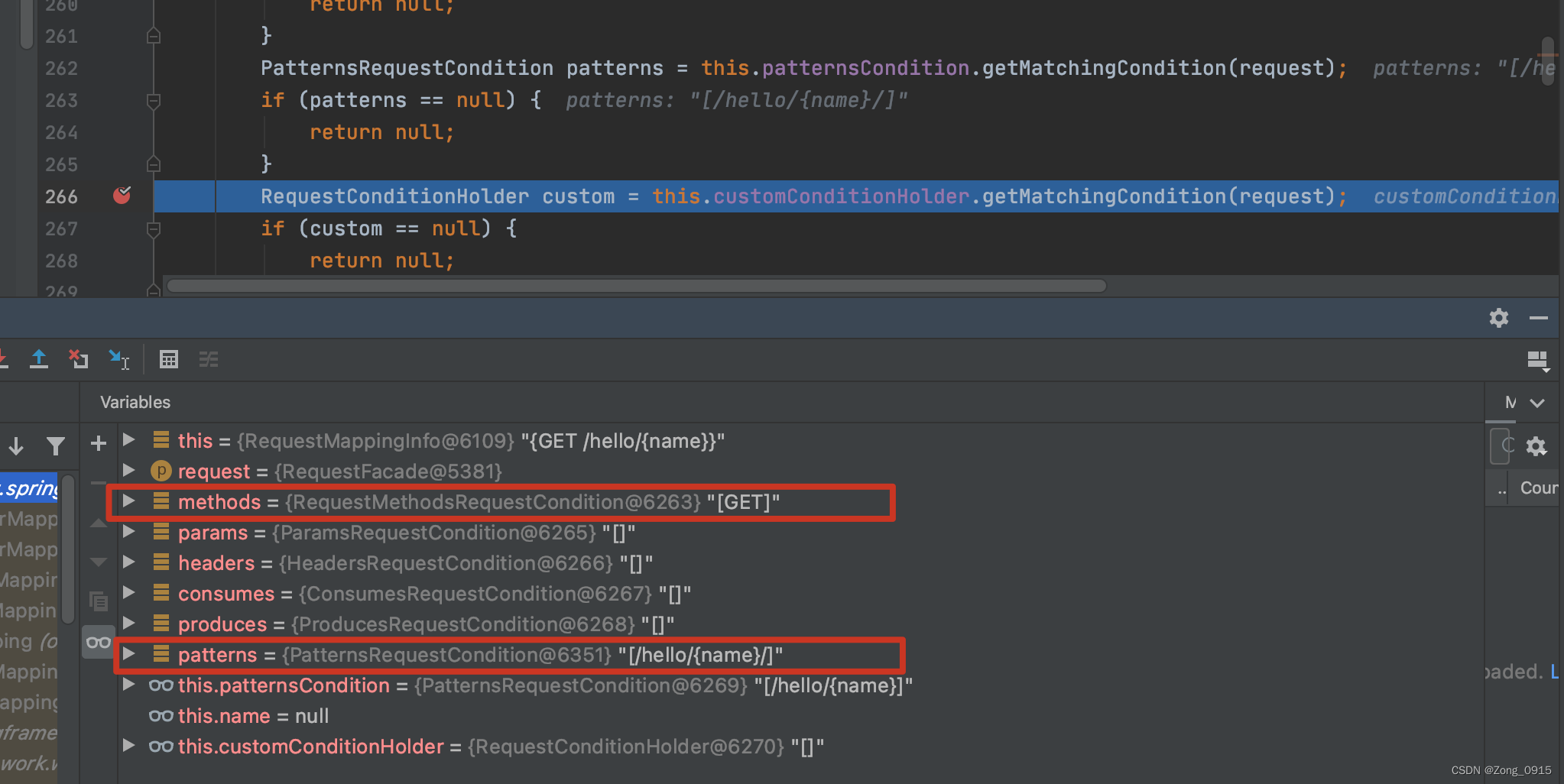The height and width of the screenshot is (784, 1564).
Task: Click the "{GET /hello/{name}}" value text
Action: [x=623, y=441]
